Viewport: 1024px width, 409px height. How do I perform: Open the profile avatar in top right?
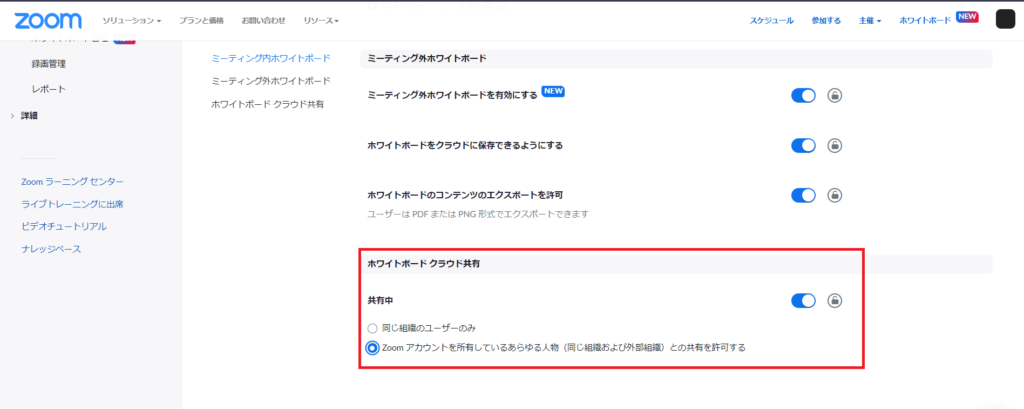pos(1005,20)
